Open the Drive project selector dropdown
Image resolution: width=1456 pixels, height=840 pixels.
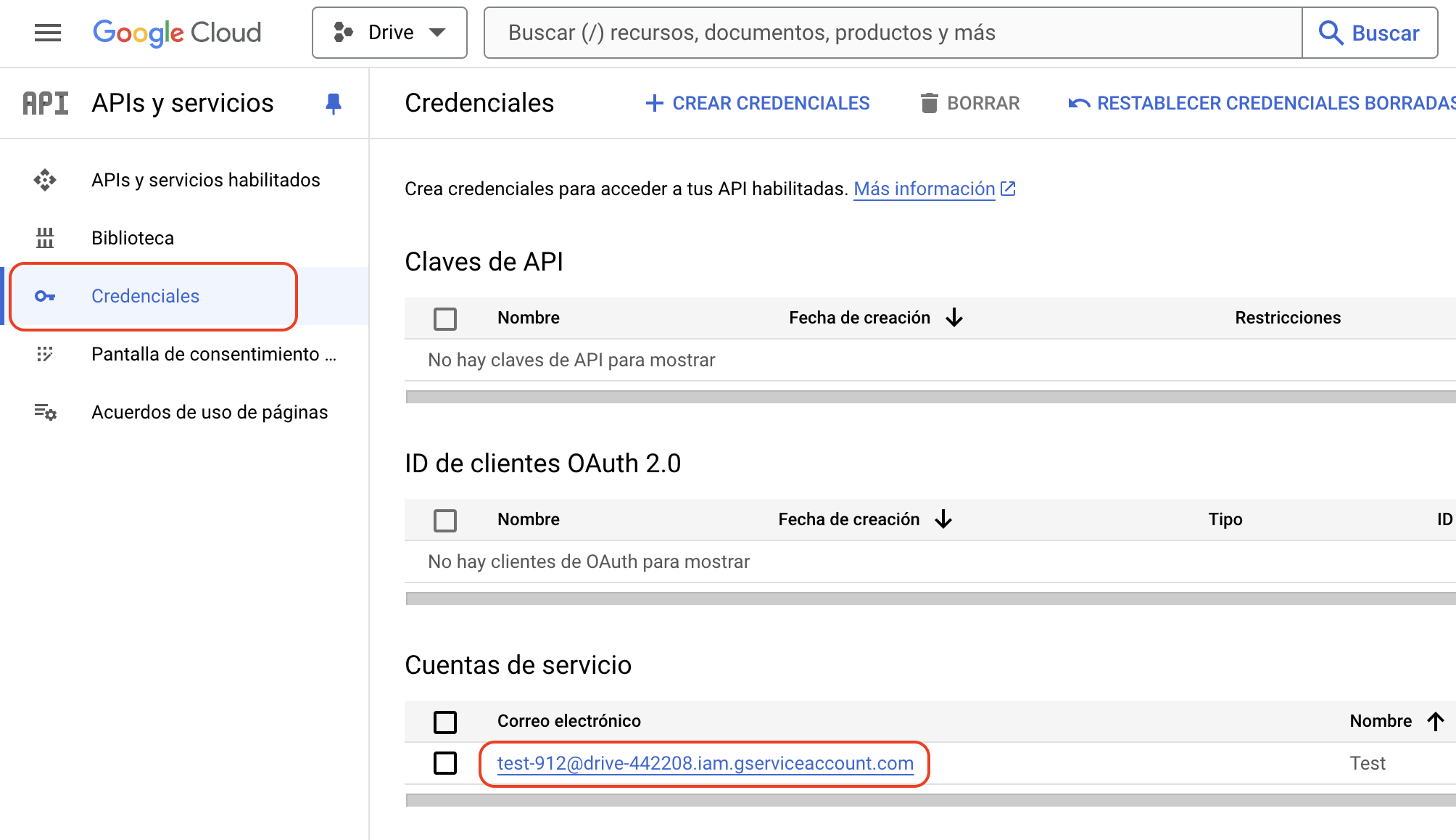[389, 33]
